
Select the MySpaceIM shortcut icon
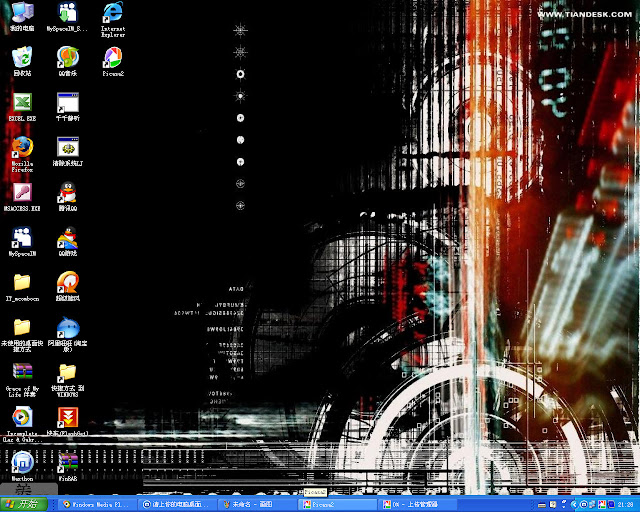click(22, 241)
